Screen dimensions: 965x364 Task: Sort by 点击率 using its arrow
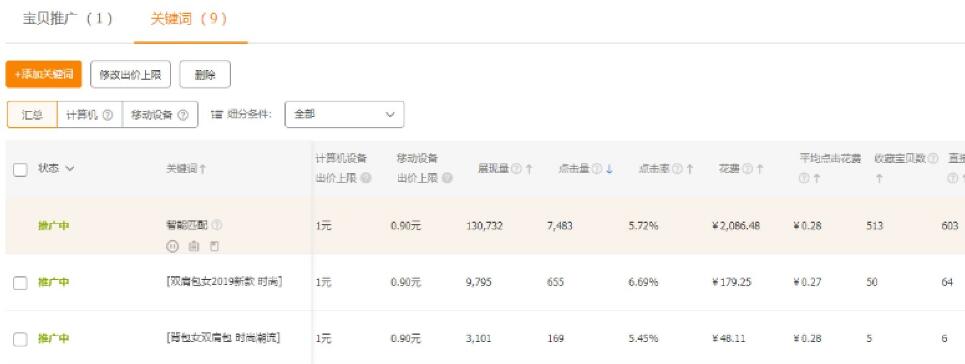[x=690, y=169]
